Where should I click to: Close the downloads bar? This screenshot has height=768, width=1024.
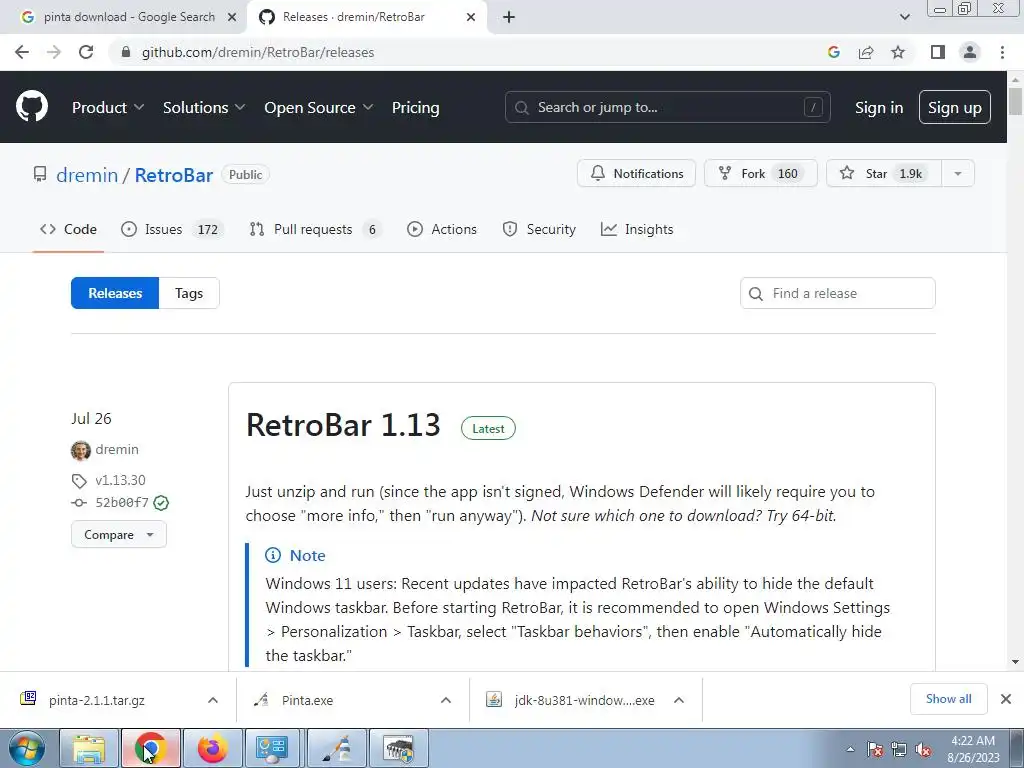tap(1006, 699)
